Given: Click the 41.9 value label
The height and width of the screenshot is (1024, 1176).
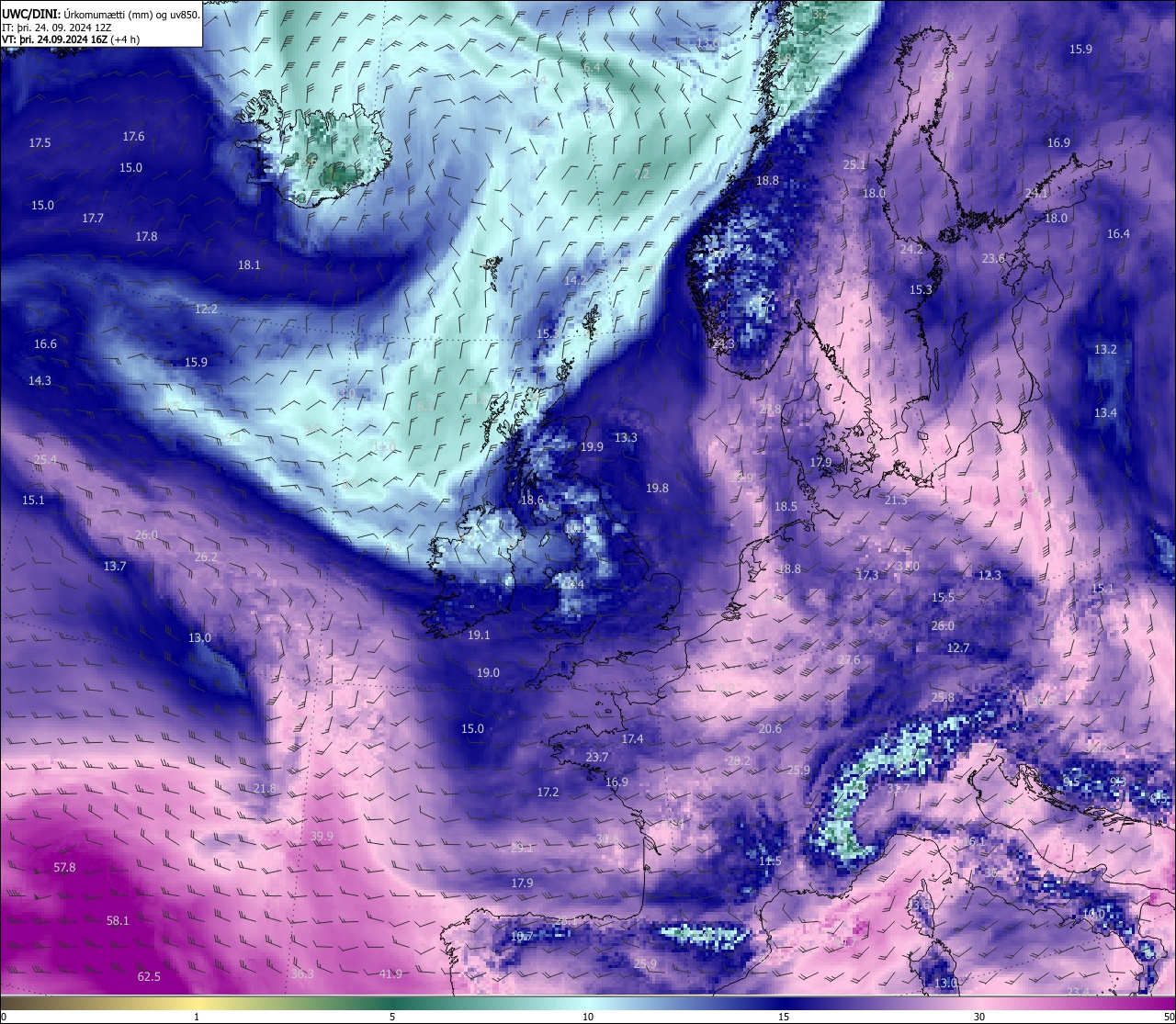Looking at the screenshot, I should click(390, 974).
